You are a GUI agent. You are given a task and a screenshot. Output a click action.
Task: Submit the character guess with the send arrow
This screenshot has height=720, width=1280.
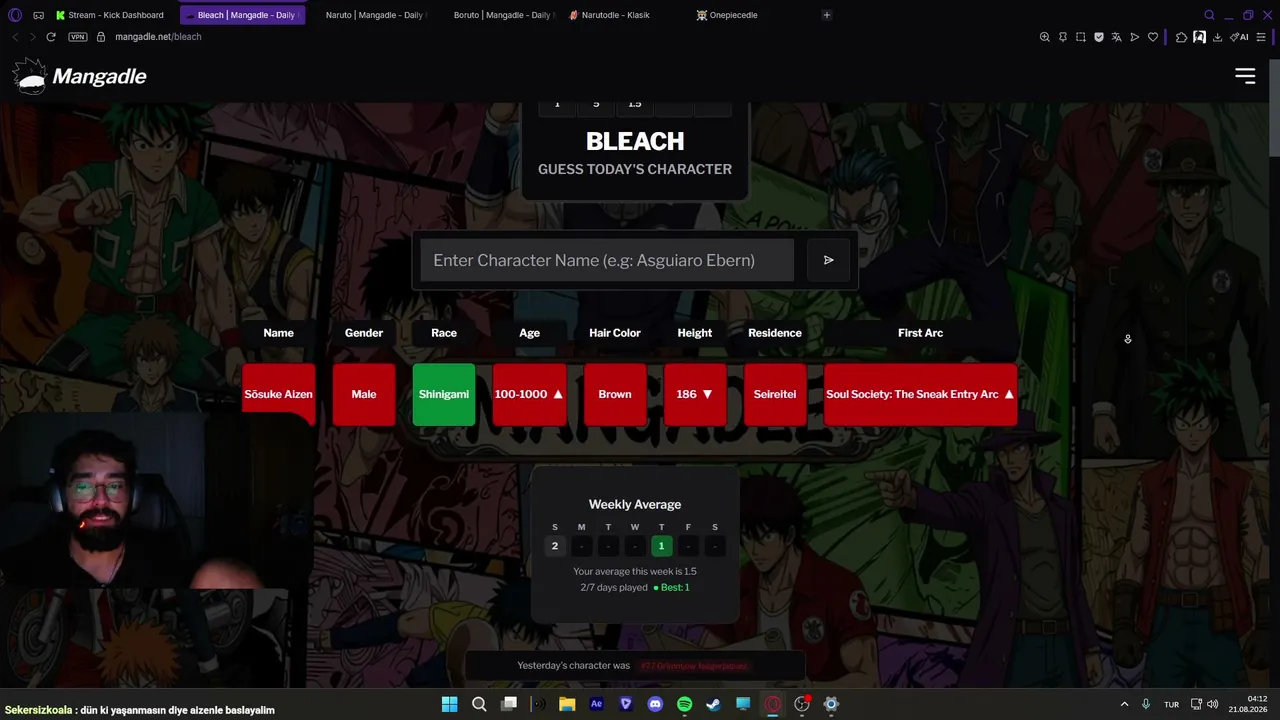click(828, 260)
